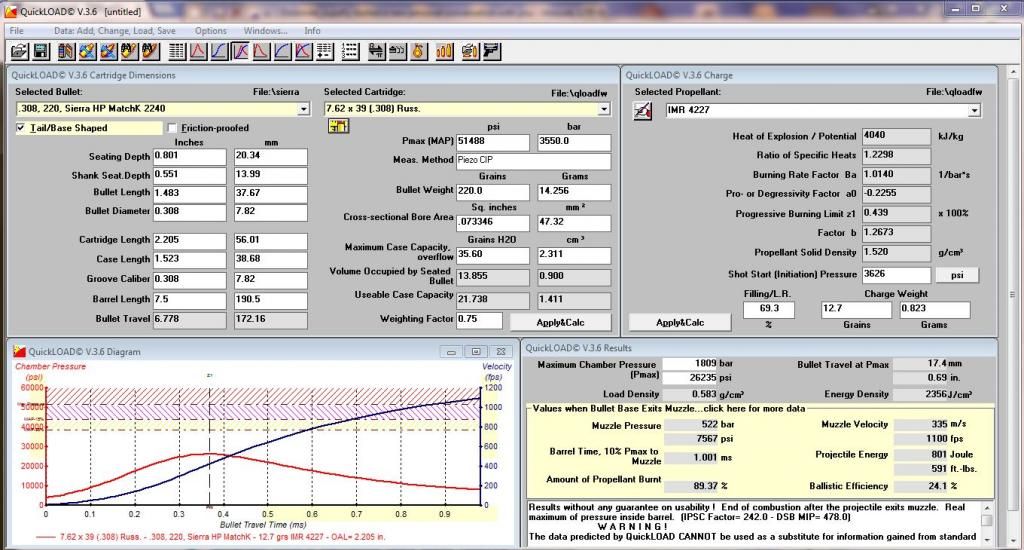
Task: Click the table grid toolbar icon
Action: [176, 51]
